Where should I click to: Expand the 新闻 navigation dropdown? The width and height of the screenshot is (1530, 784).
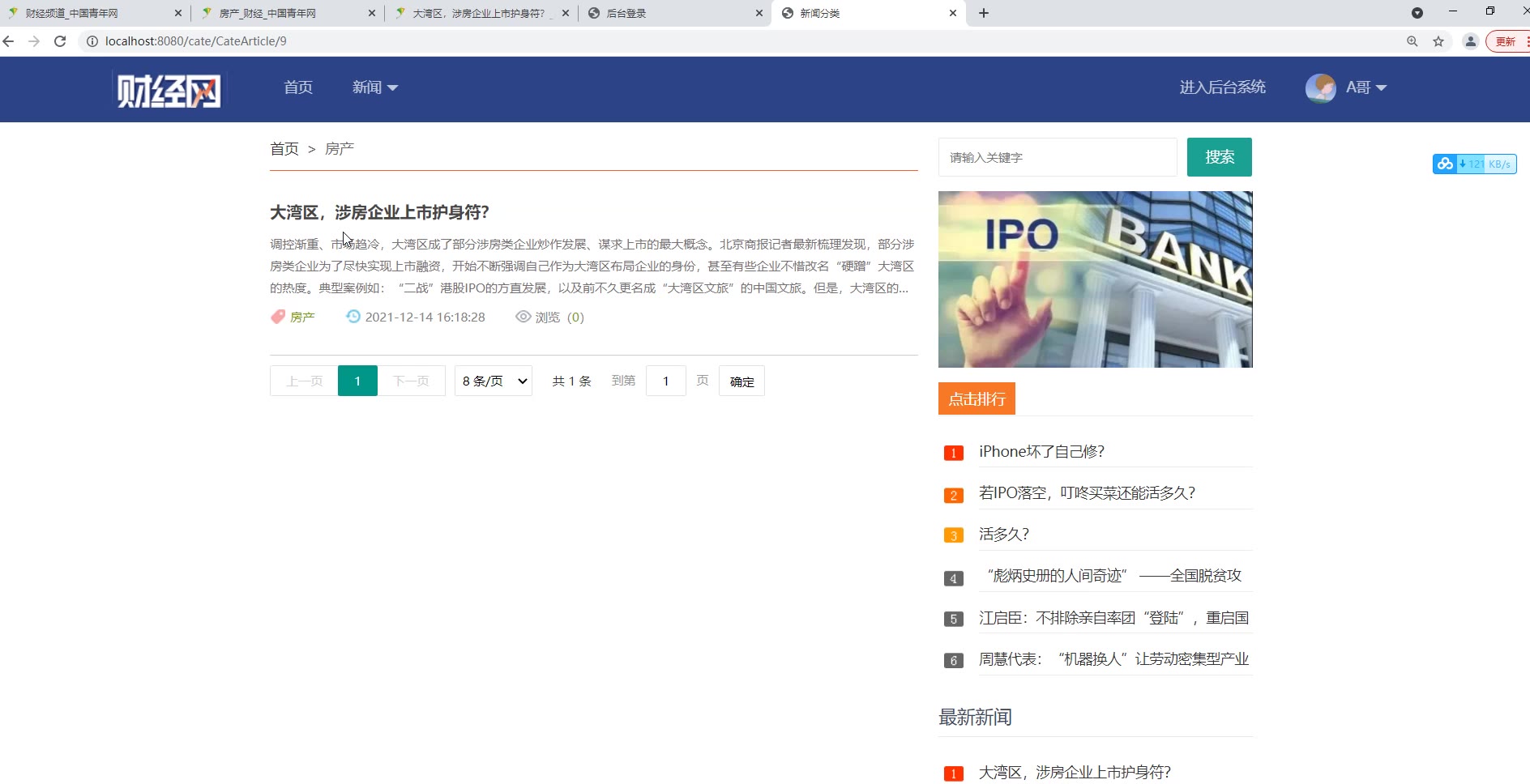tap(374, 87)
